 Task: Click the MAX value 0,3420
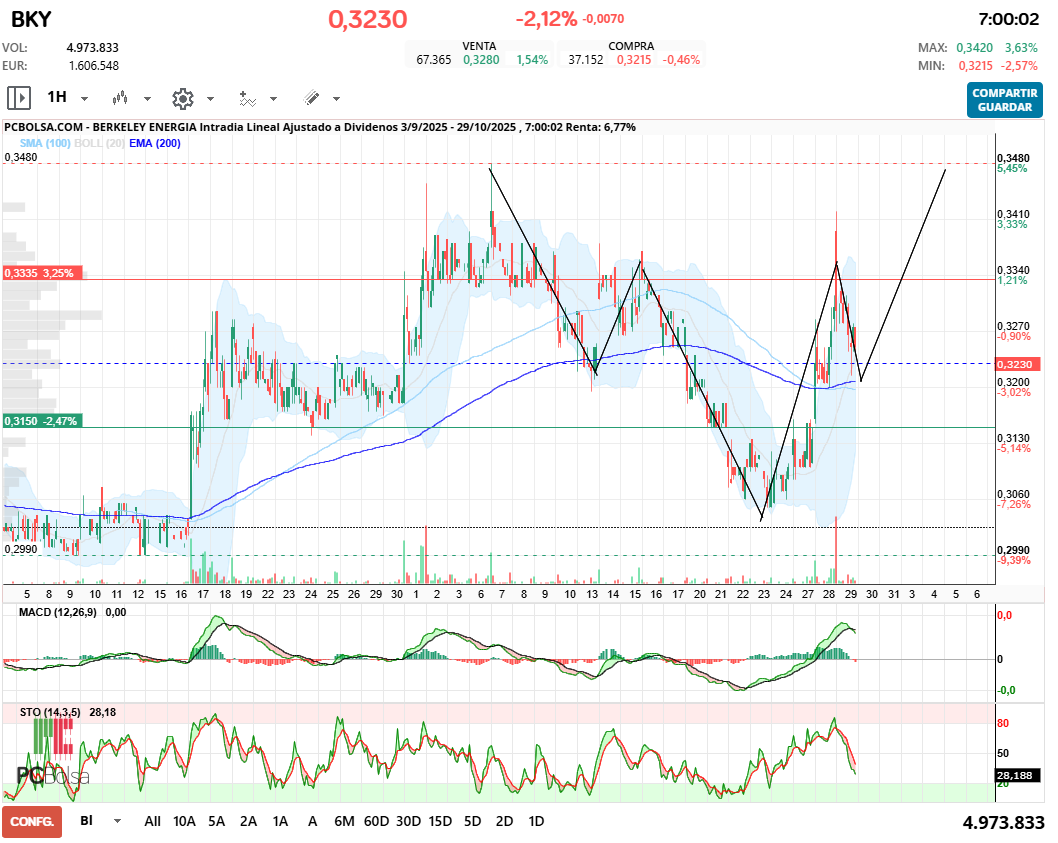click(974, 48)
